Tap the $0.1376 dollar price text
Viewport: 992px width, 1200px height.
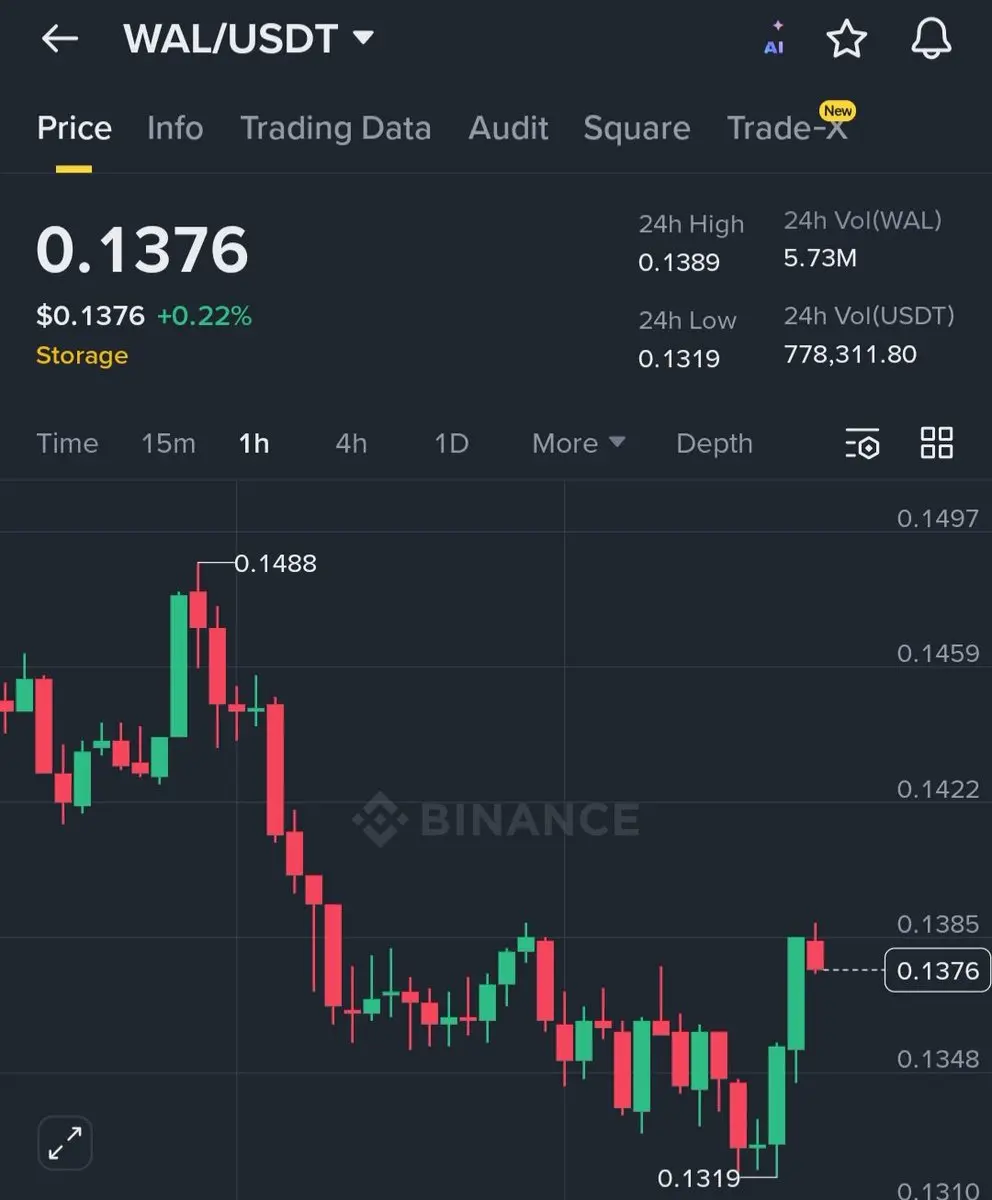[90, 316]
